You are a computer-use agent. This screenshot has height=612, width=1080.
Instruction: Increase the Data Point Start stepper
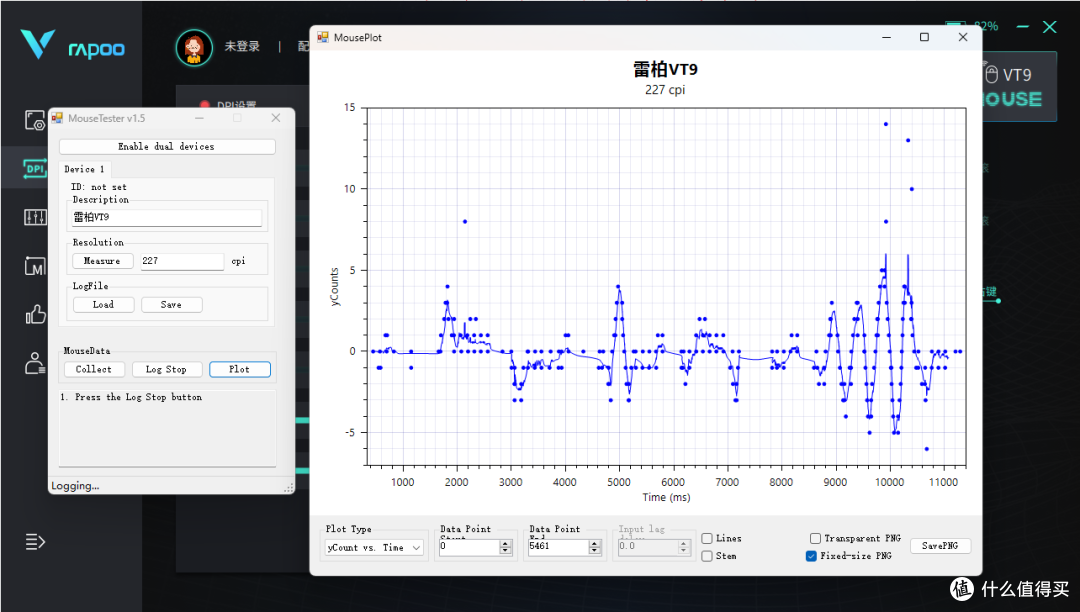(506, 543)
